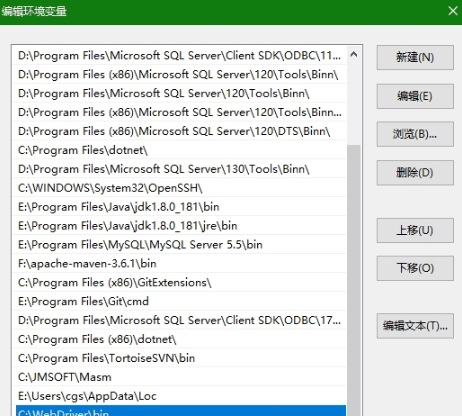The height and width of the screenshot is (416, 462).
Task: Select the truncated (x86) 120\Tools\Binn... row
Action: 180,112
